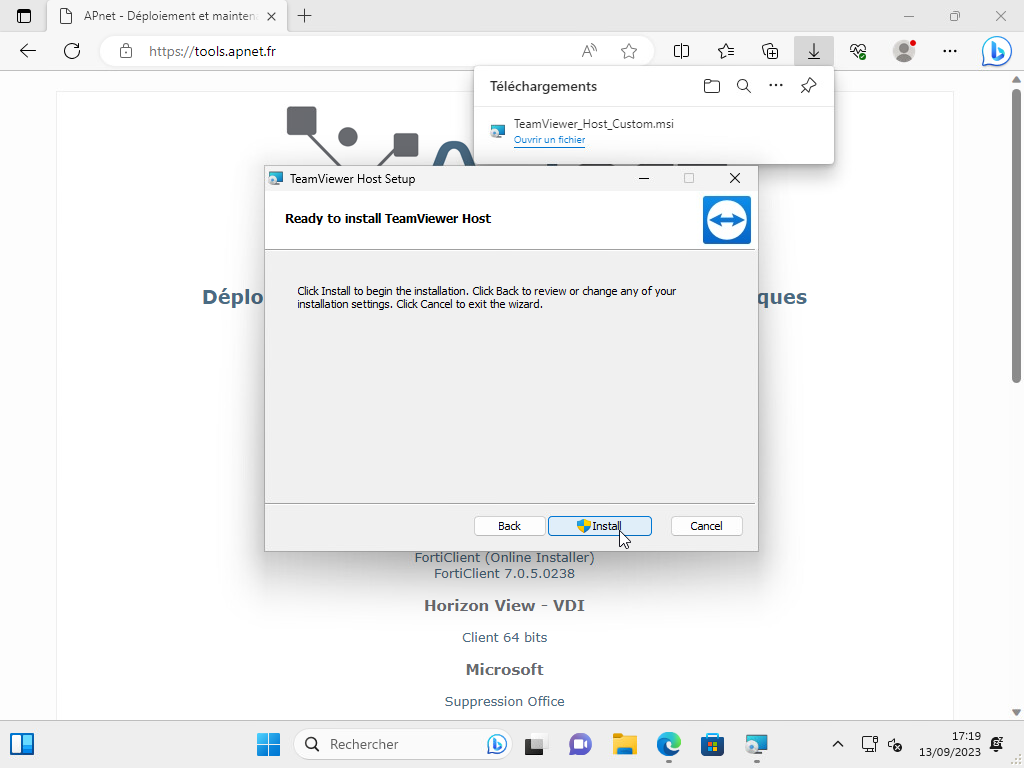This screenshot has height=768, width=1024.
Task: Add this page to favorites star
Action: pos(629,51)
